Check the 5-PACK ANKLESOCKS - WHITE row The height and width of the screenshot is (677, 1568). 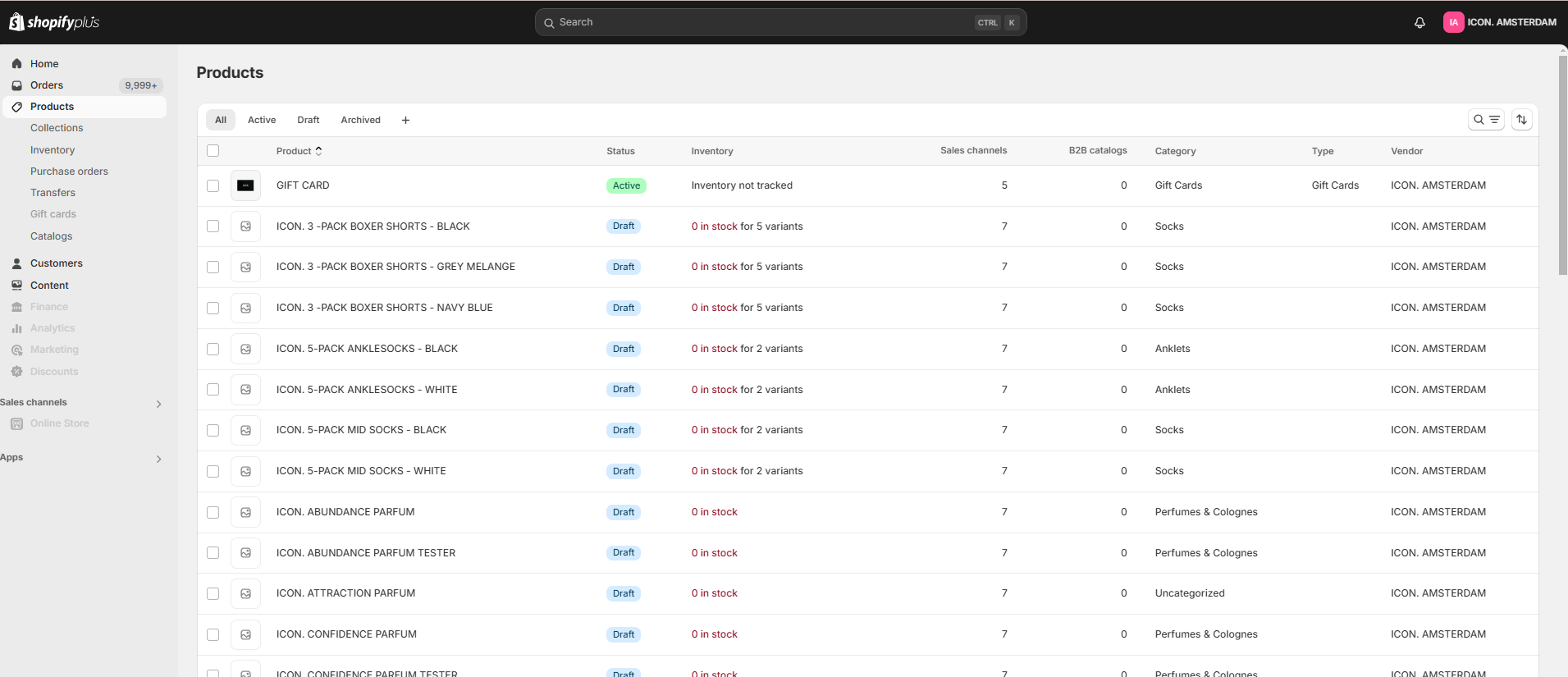click(213, 390)
